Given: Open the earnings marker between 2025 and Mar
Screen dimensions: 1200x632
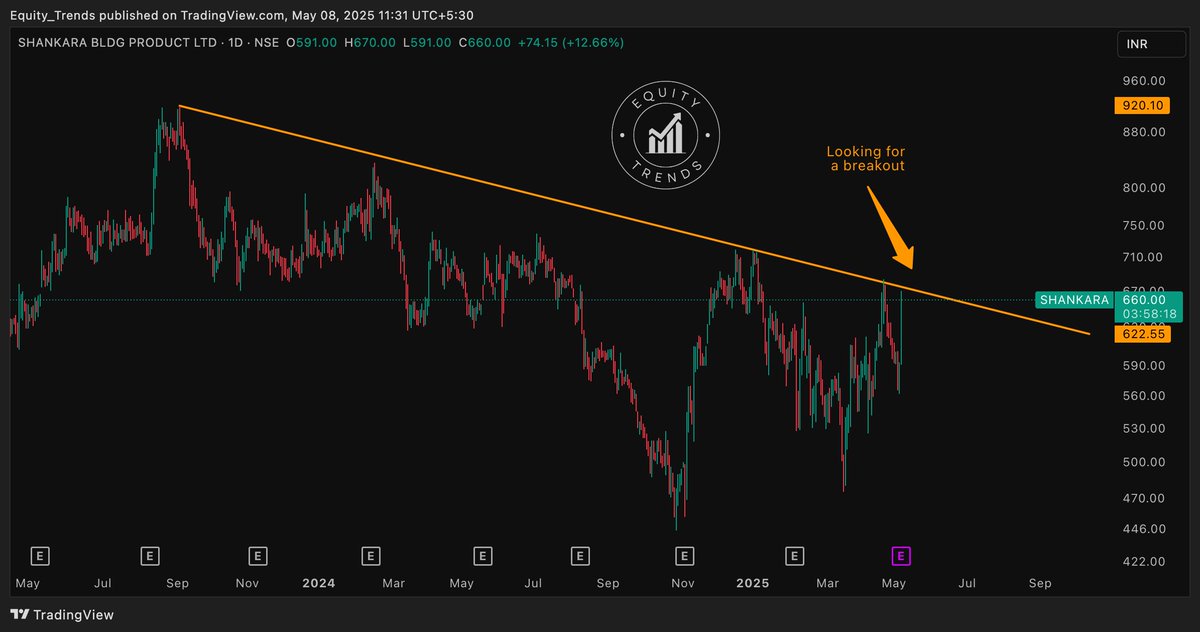Looking at the screenshot, I should point(795,555).
